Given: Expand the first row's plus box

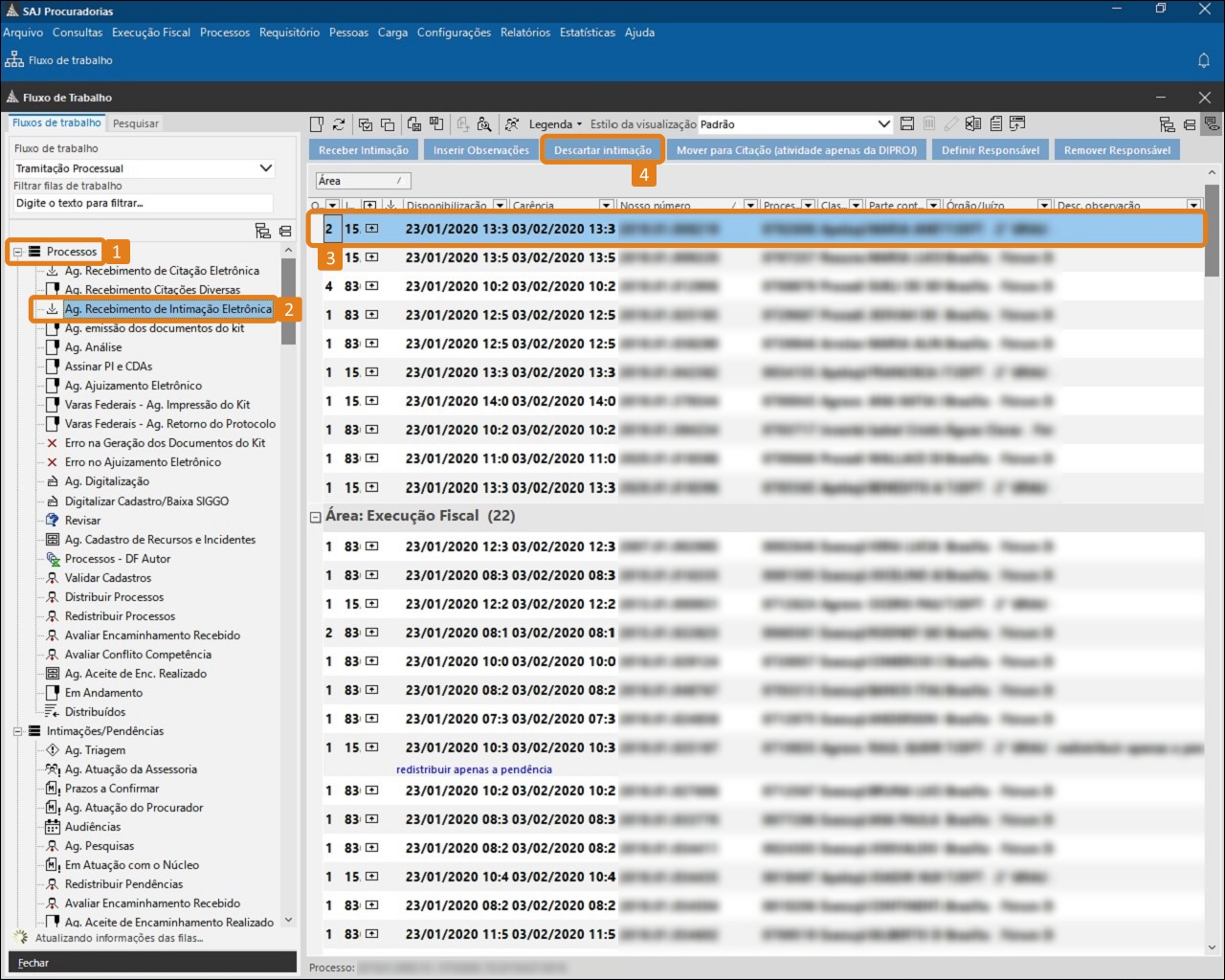Looking at the screenshot, I should [x=372, y=229].
